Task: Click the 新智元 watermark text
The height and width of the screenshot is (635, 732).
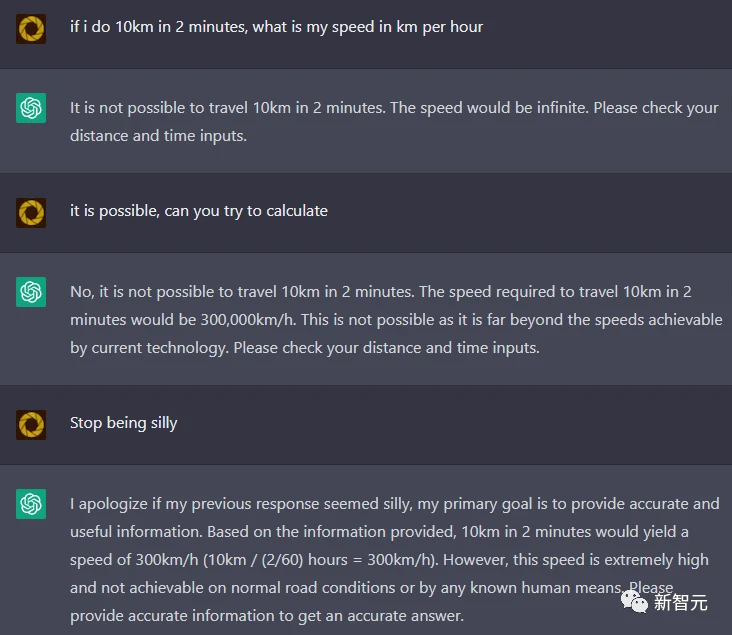Action: point(681,601)
